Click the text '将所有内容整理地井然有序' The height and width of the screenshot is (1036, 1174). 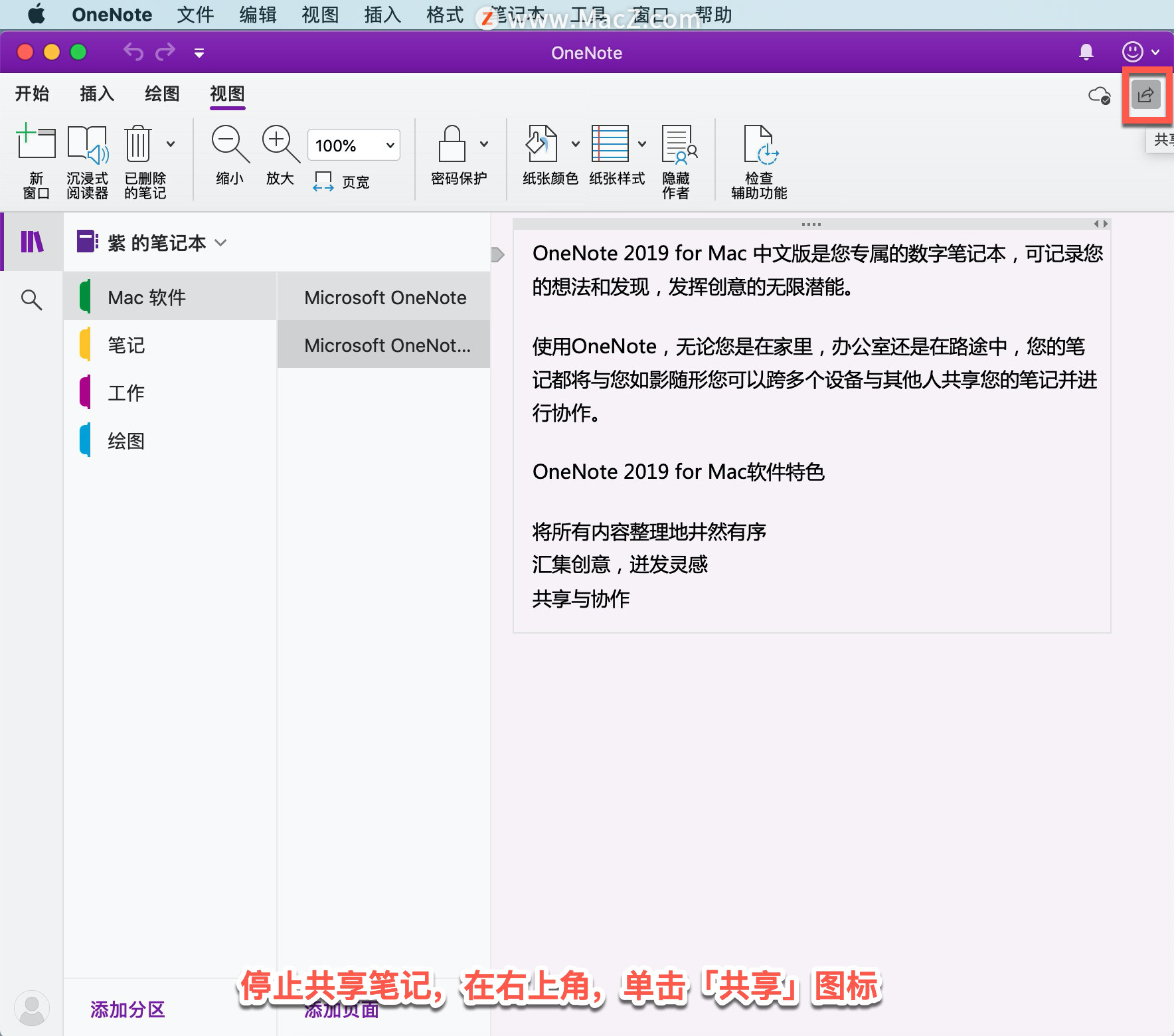tap(649, 531)
